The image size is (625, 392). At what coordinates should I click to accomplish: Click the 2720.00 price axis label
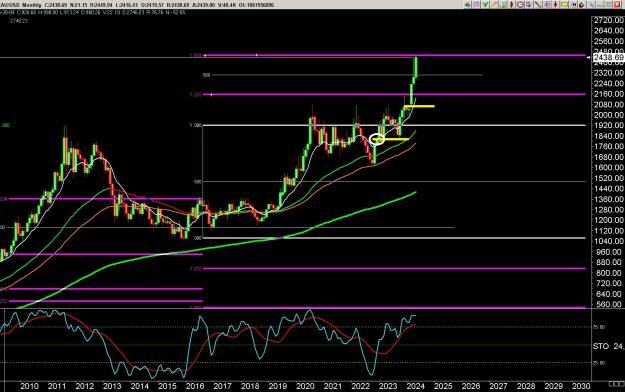point(609,20)
